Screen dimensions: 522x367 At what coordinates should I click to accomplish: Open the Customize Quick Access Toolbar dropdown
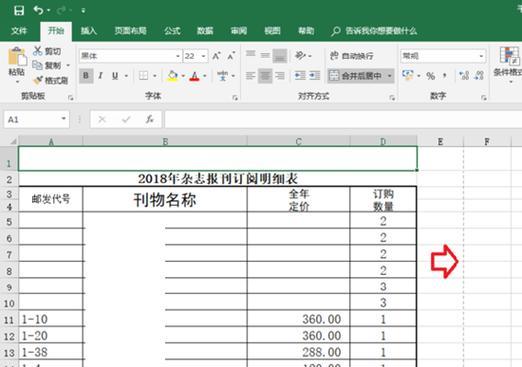coord(83,11)
